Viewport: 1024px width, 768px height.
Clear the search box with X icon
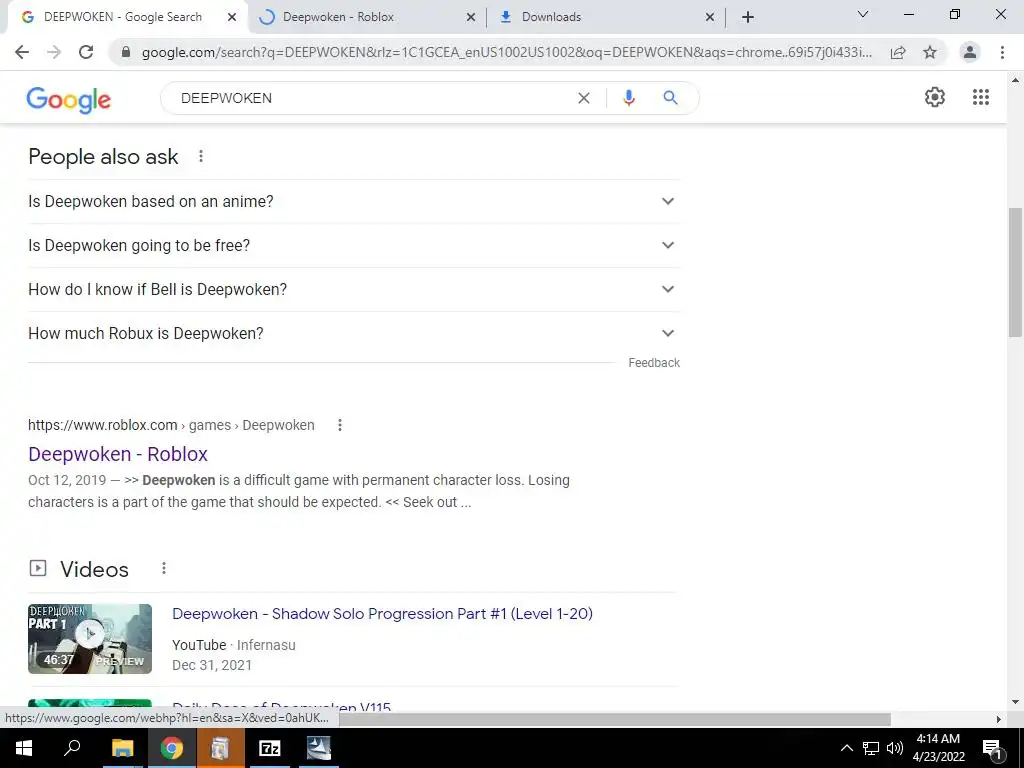[x=584, y=98]
